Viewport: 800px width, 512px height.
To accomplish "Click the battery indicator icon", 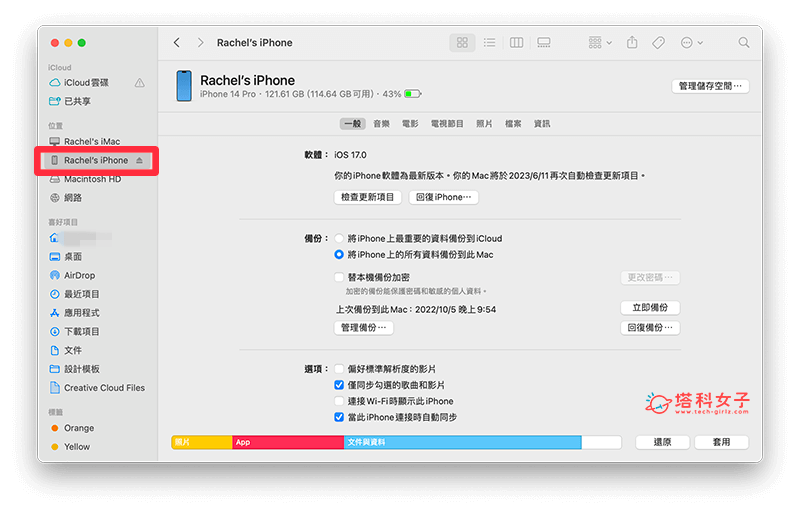I will (x=413, y=94).
